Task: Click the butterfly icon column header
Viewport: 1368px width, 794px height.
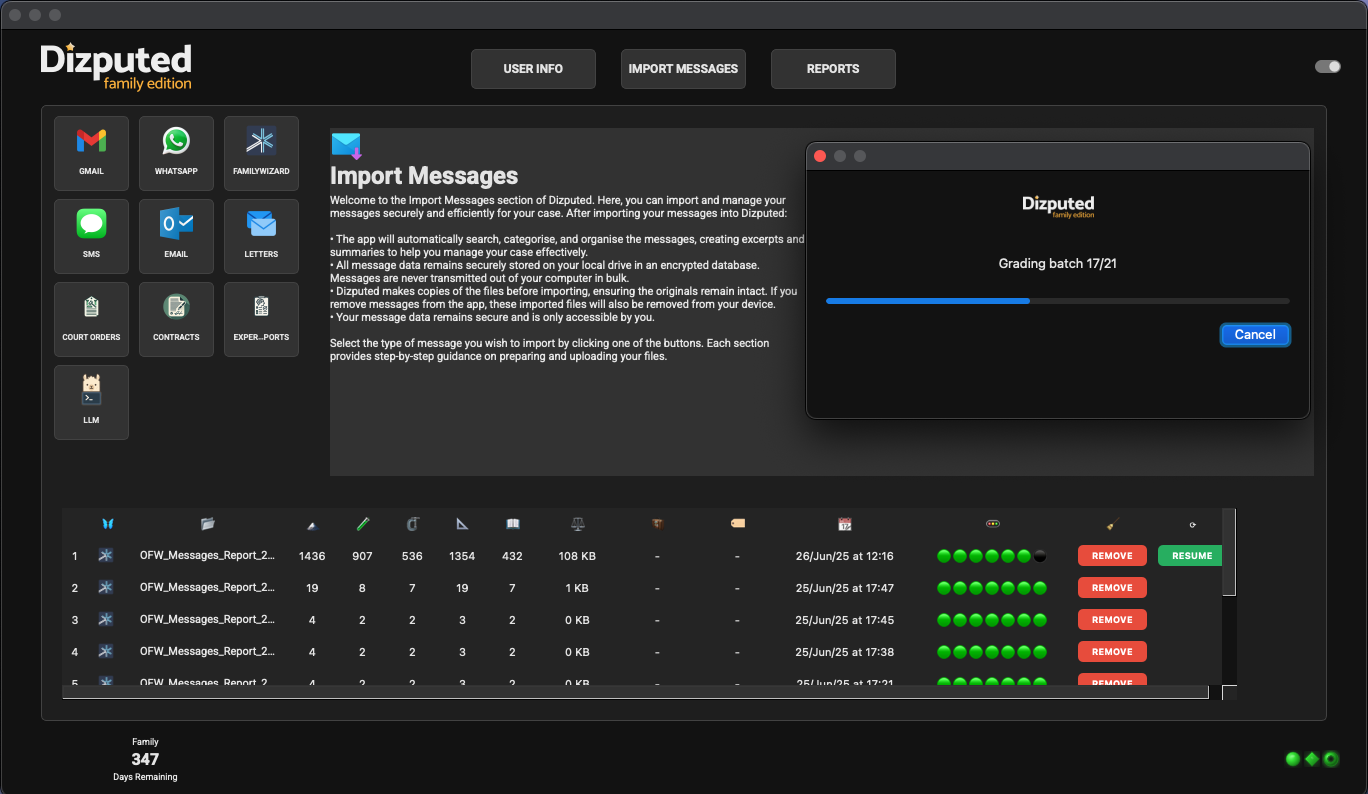Action: click(x=108, y=523)
